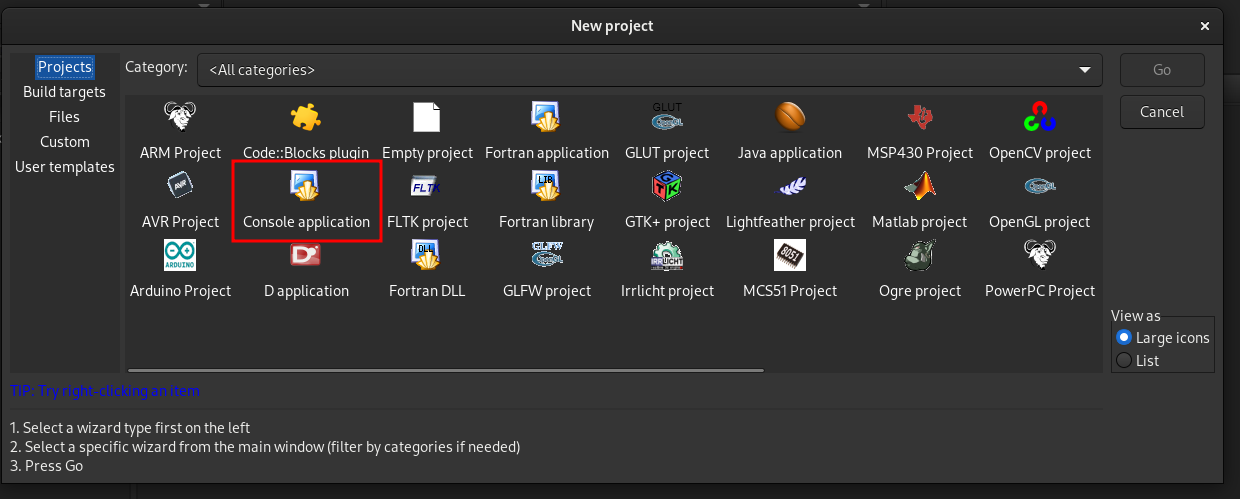Viewport: 1240px width, 499px height.
Task: Switch to Build targets wizard type
Action: (x=64, y=92)
